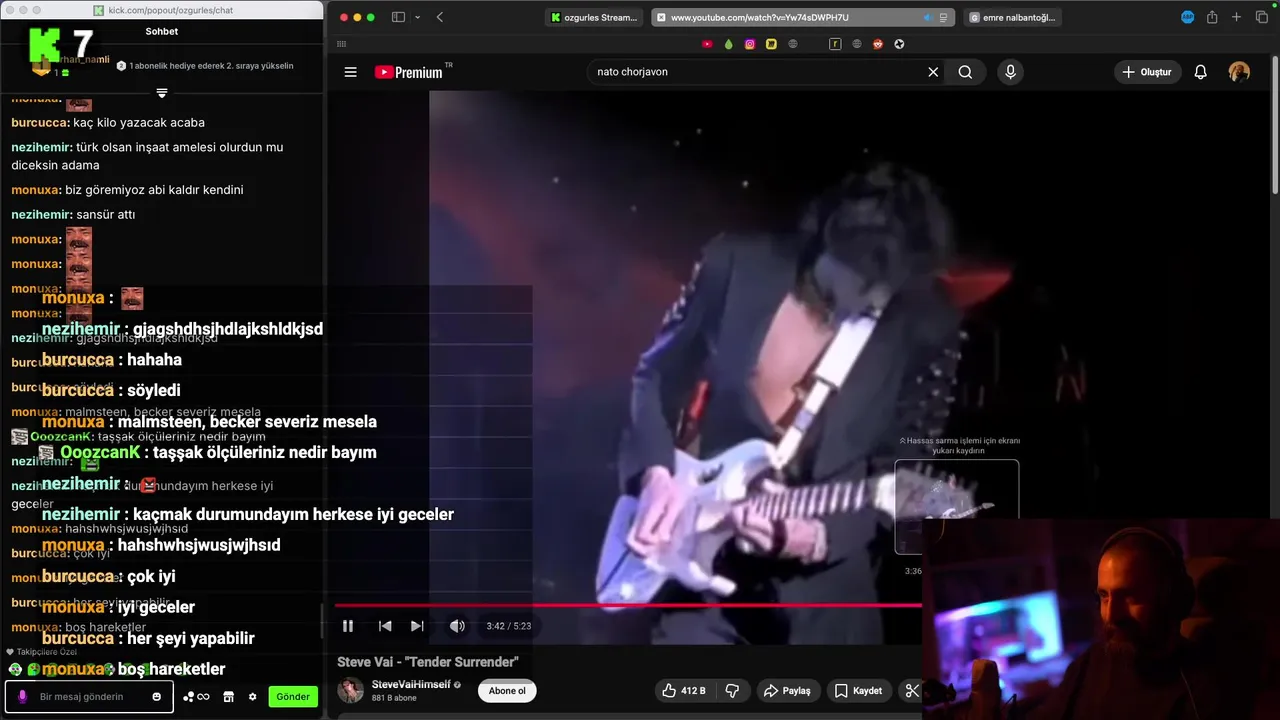Start voice search with the microphone
The image size is (1280, 720).
(1010, 72)
